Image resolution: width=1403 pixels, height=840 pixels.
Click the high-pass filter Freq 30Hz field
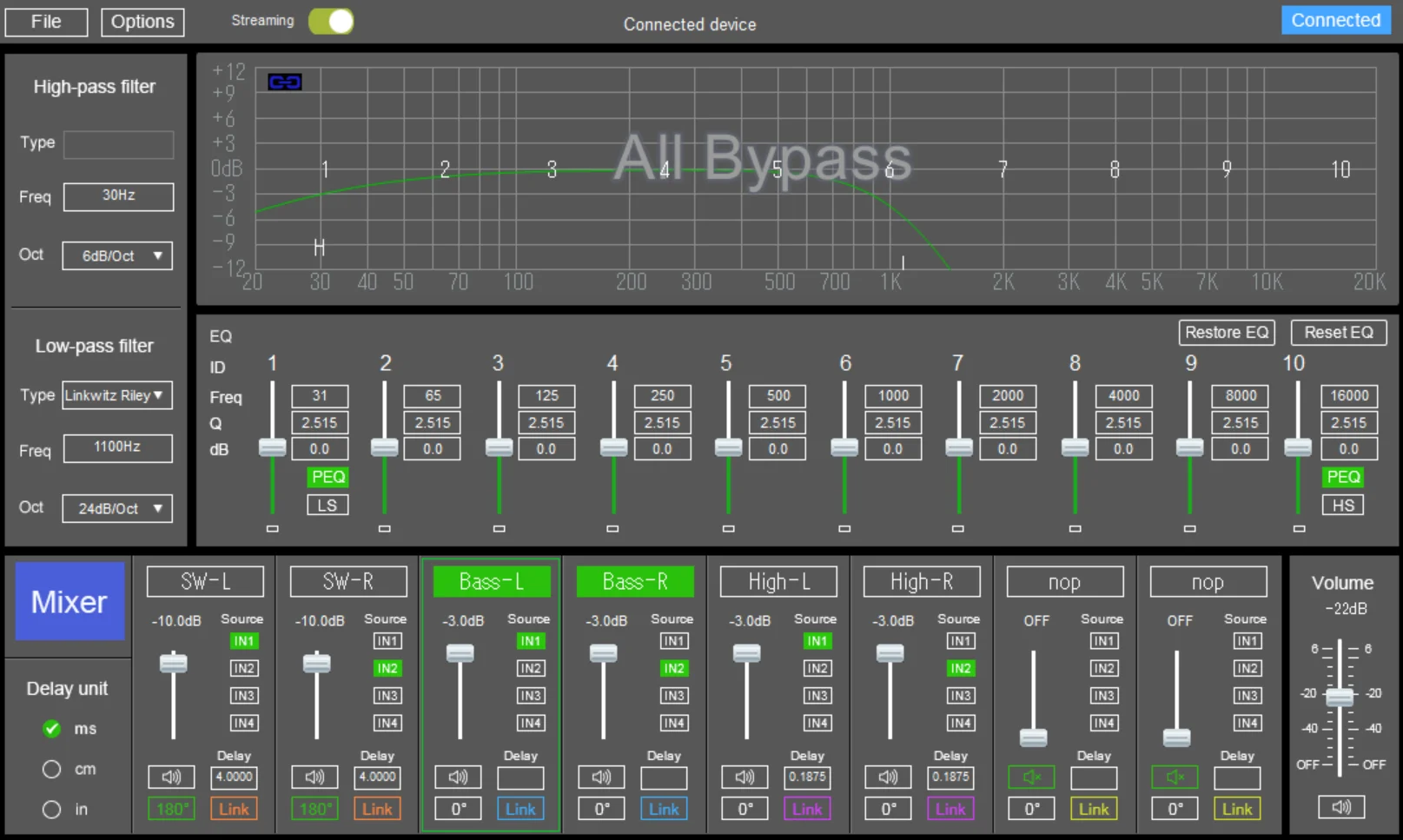118,196
